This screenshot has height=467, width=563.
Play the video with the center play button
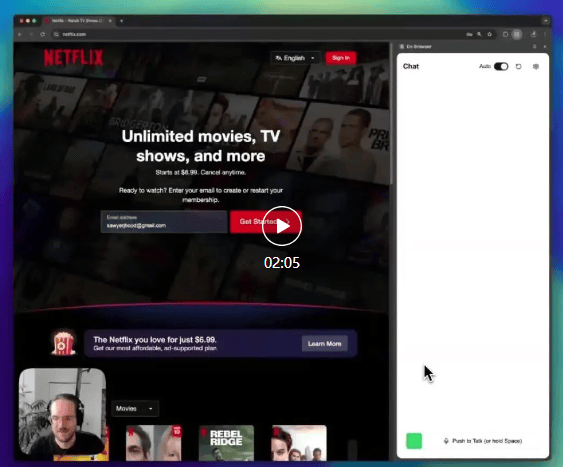click(282, 226)
